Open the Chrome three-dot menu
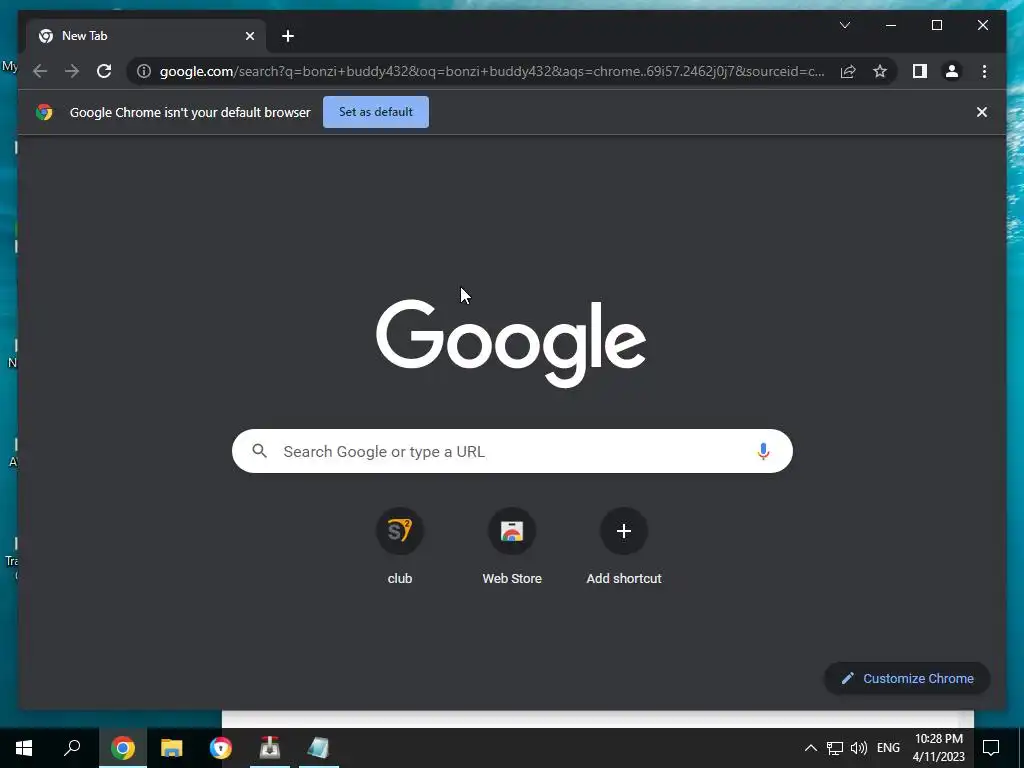 984,71
